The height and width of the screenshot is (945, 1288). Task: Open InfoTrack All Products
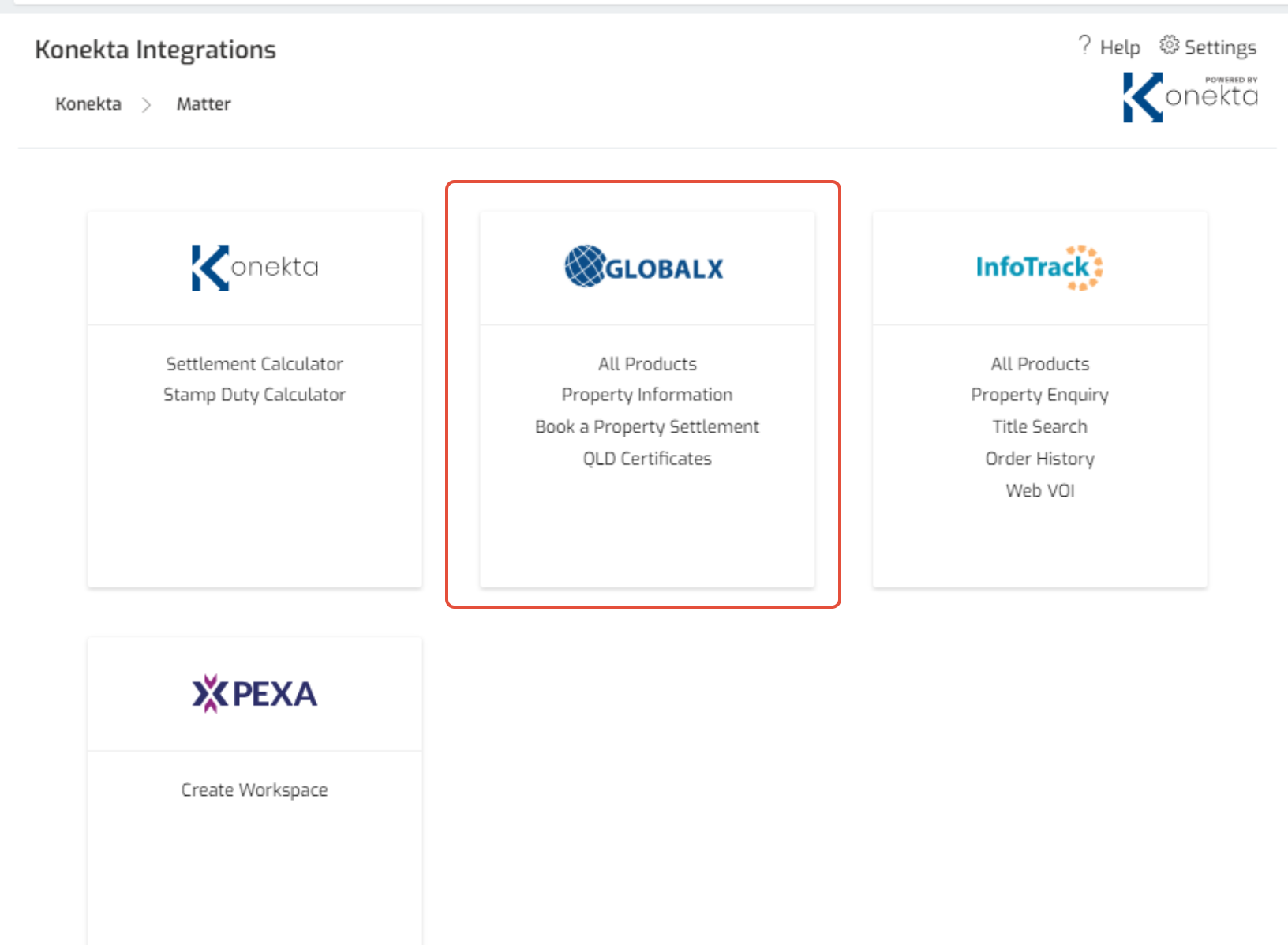[1040, 364]
